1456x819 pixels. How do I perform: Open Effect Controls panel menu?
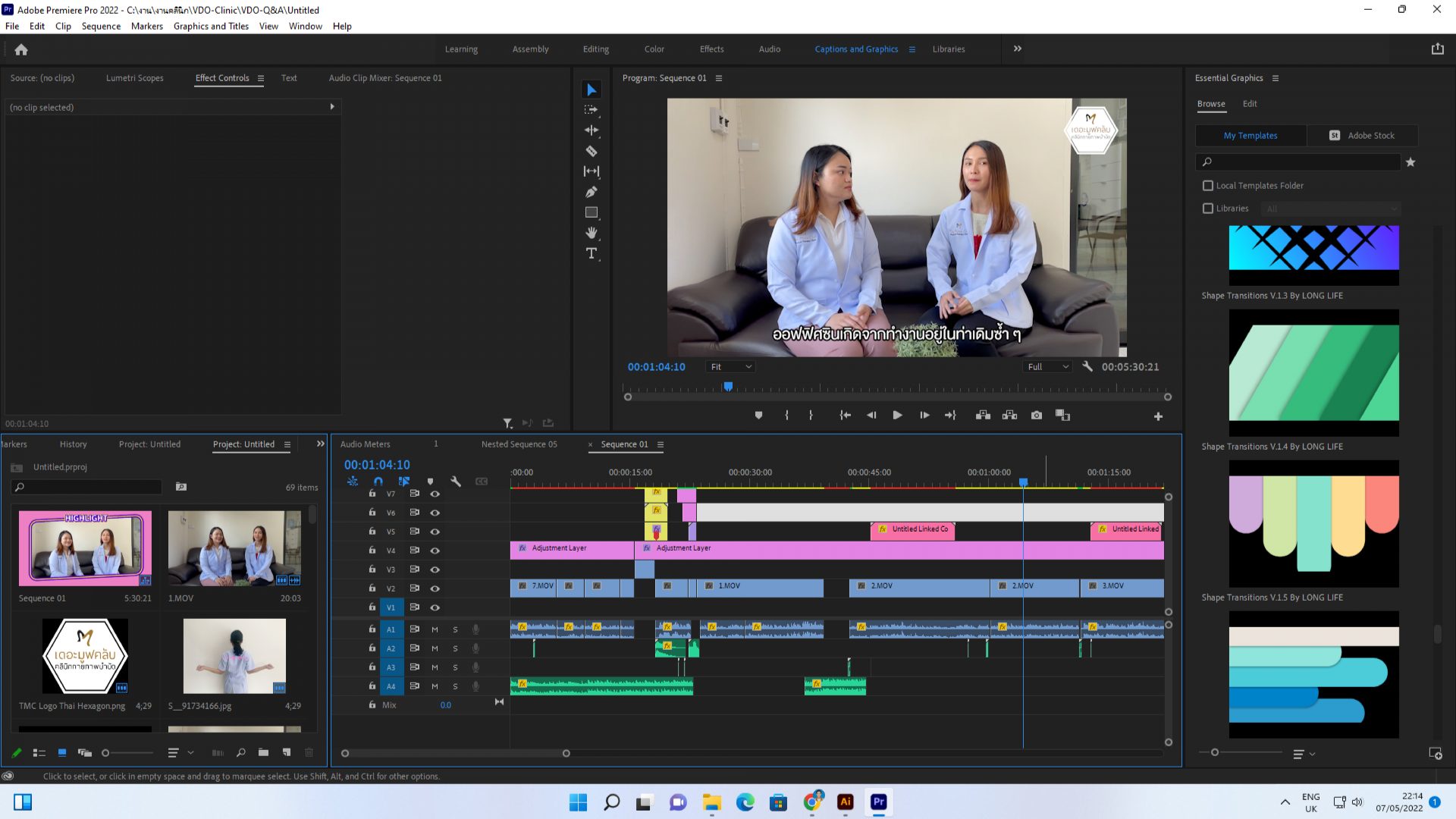[261, 78]
